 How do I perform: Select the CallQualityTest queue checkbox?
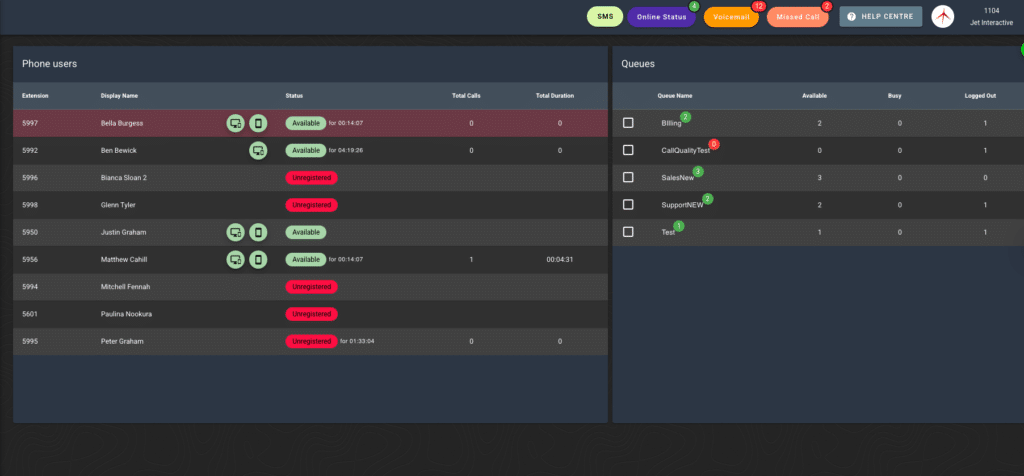(x=628, y=150)
